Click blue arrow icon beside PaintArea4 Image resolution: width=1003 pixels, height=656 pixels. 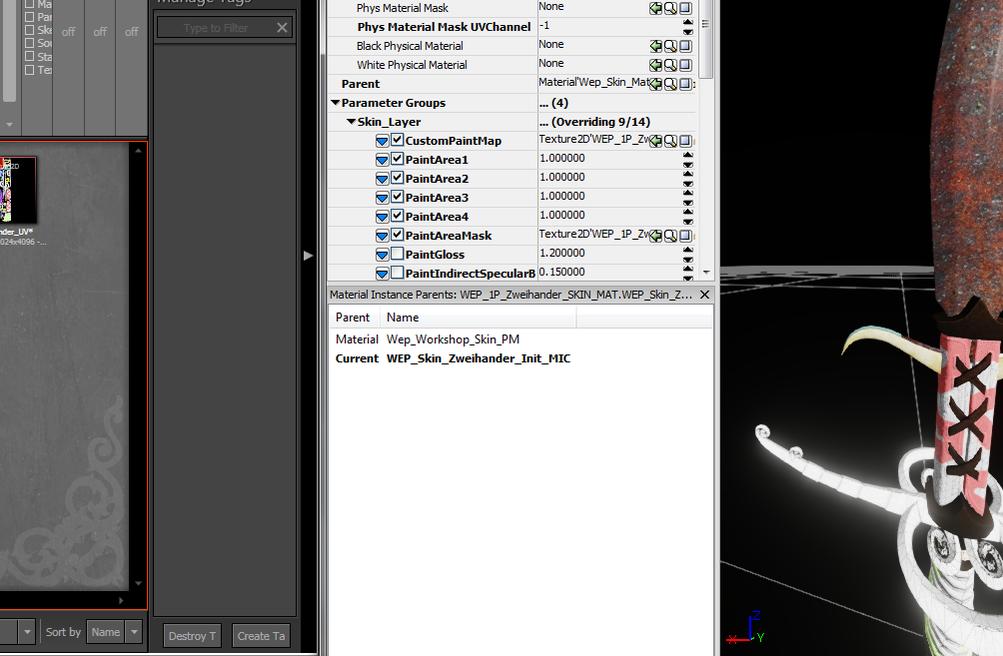382,217
